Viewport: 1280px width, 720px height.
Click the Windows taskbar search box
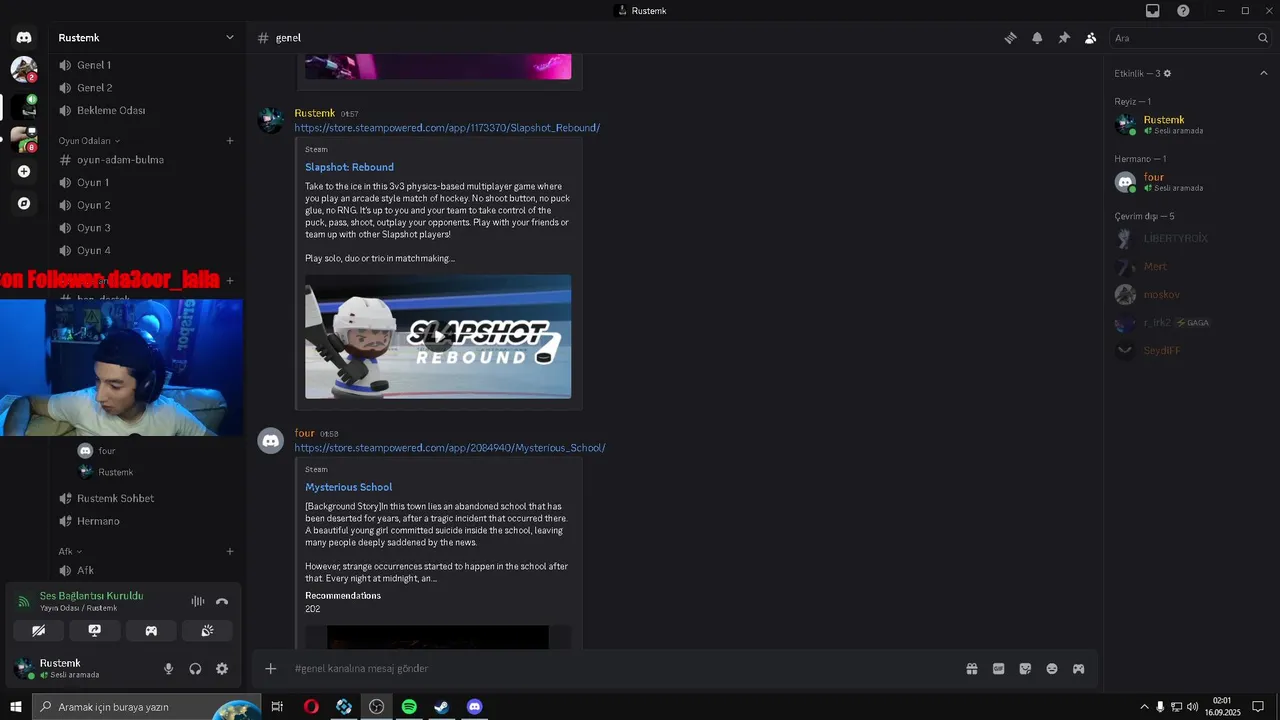click(x=148, y=707)
